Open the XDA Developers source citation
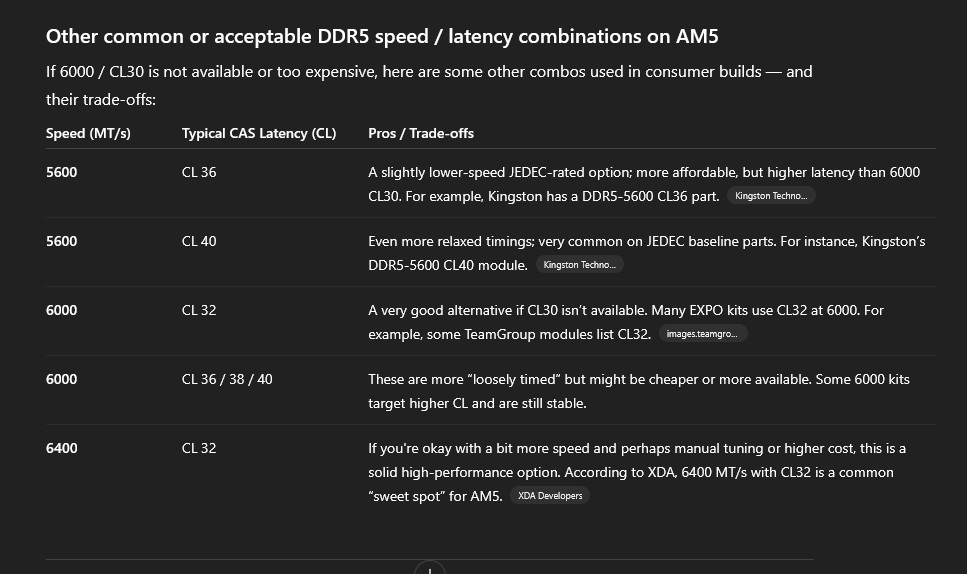This screenshot has height=574, width=967. coord(550,496)
